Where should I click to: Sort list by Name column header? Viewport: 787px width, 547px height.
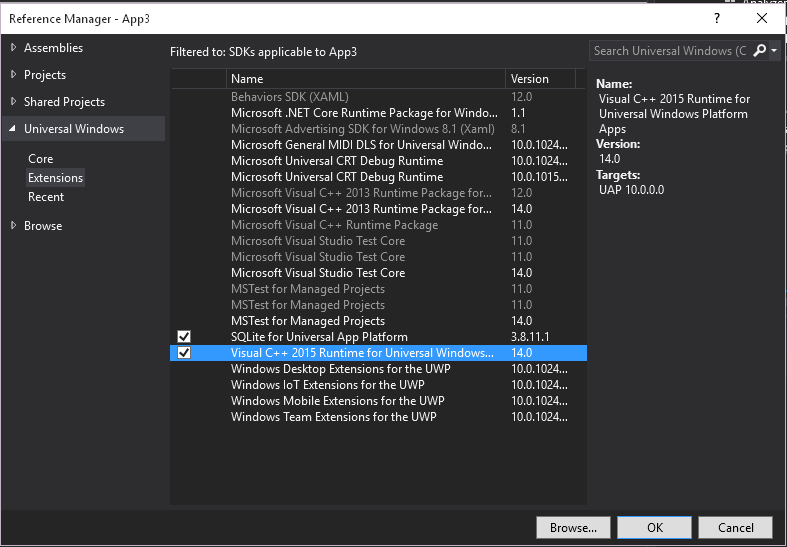(366, 79)
